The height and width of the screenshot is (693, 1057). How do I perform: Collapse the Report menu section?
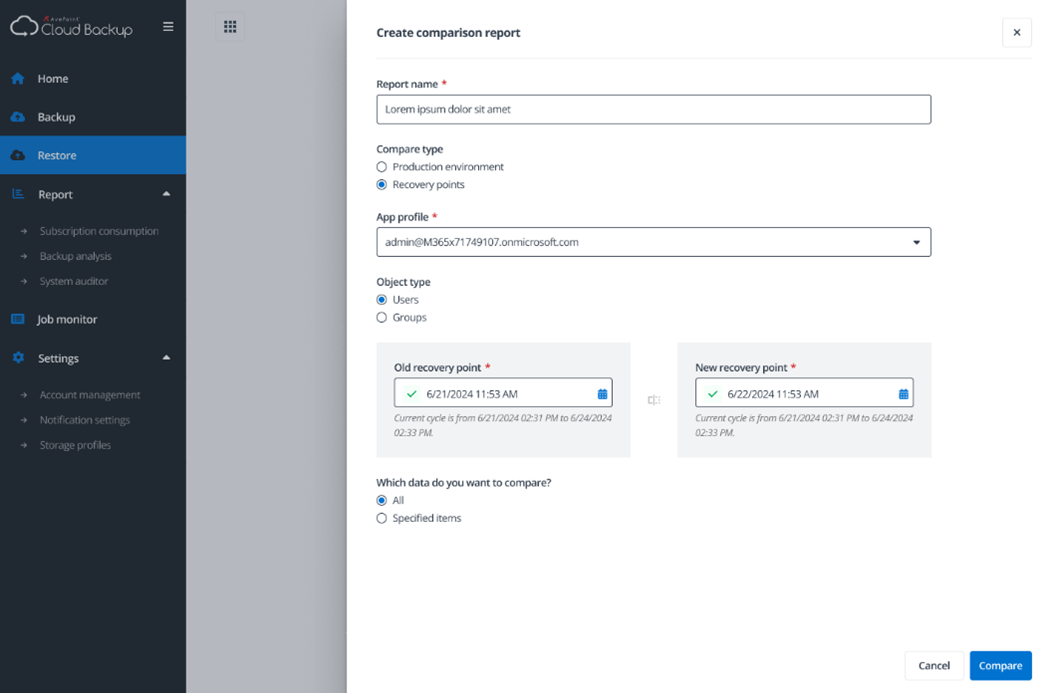[x=167, y=194]
